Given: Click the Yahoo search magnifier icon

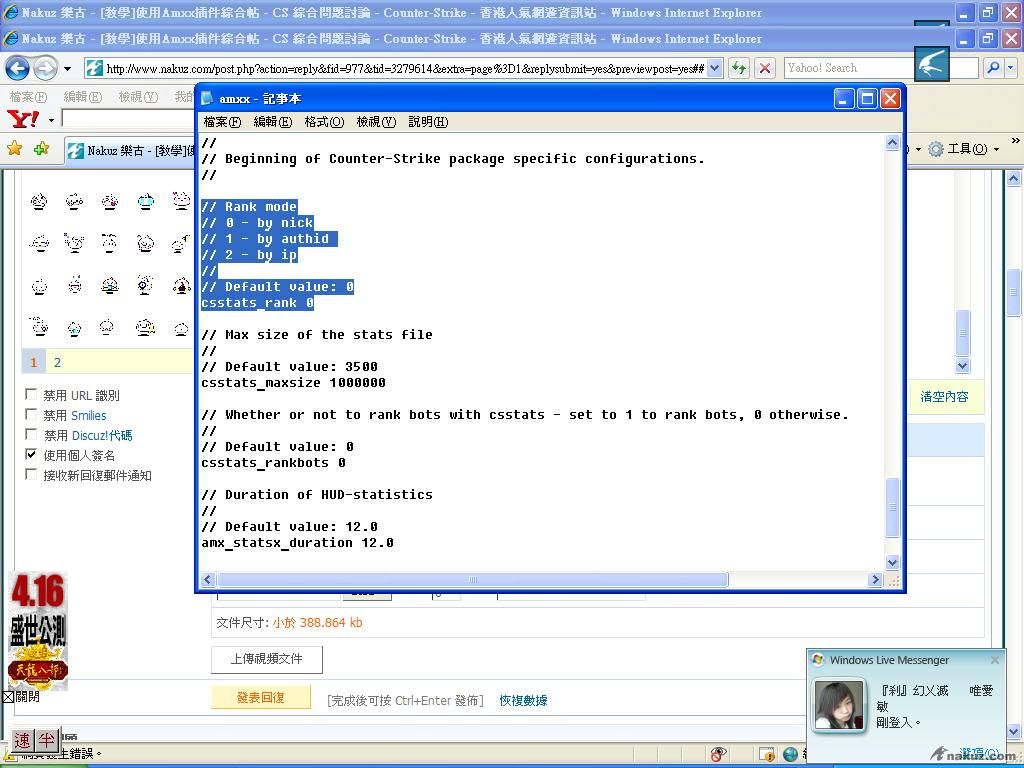Looking at the screenshot, I should click(x=993, y=68).
